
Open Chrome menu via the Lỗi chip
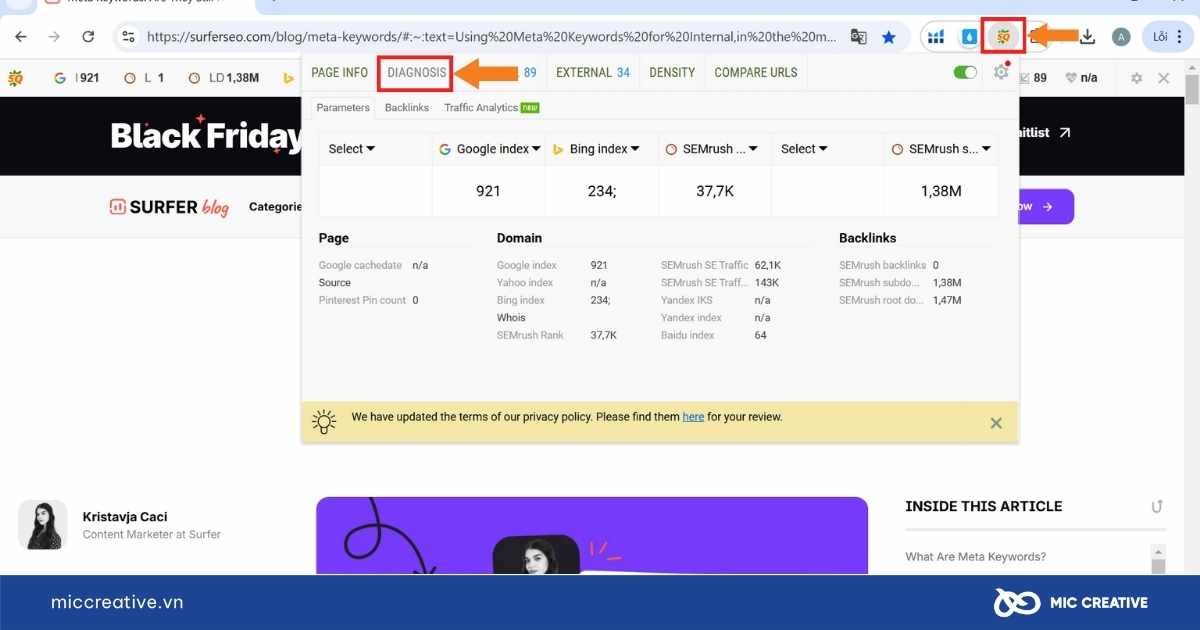[1167, 37]
